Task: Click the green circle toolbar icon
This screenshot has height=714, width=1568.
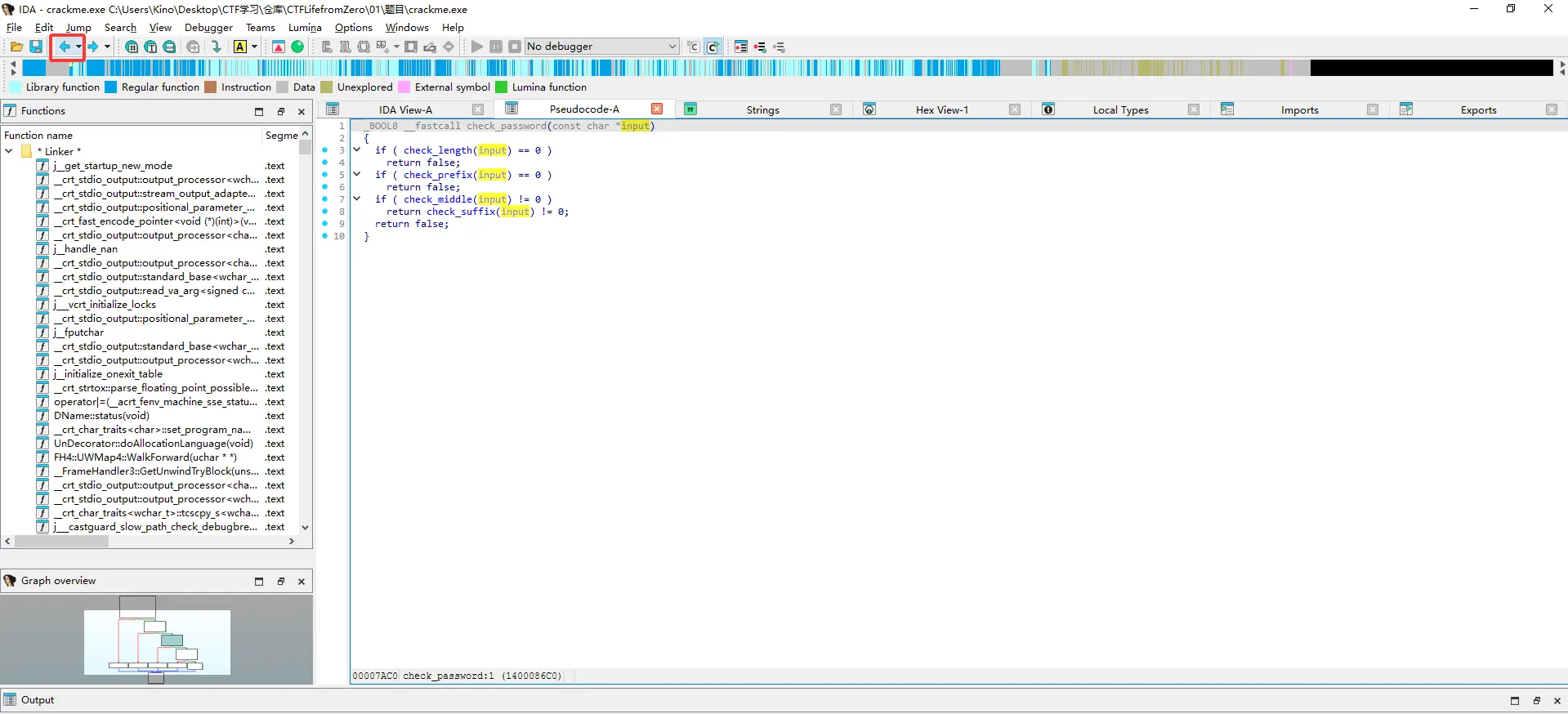Action: click(297, 47)
